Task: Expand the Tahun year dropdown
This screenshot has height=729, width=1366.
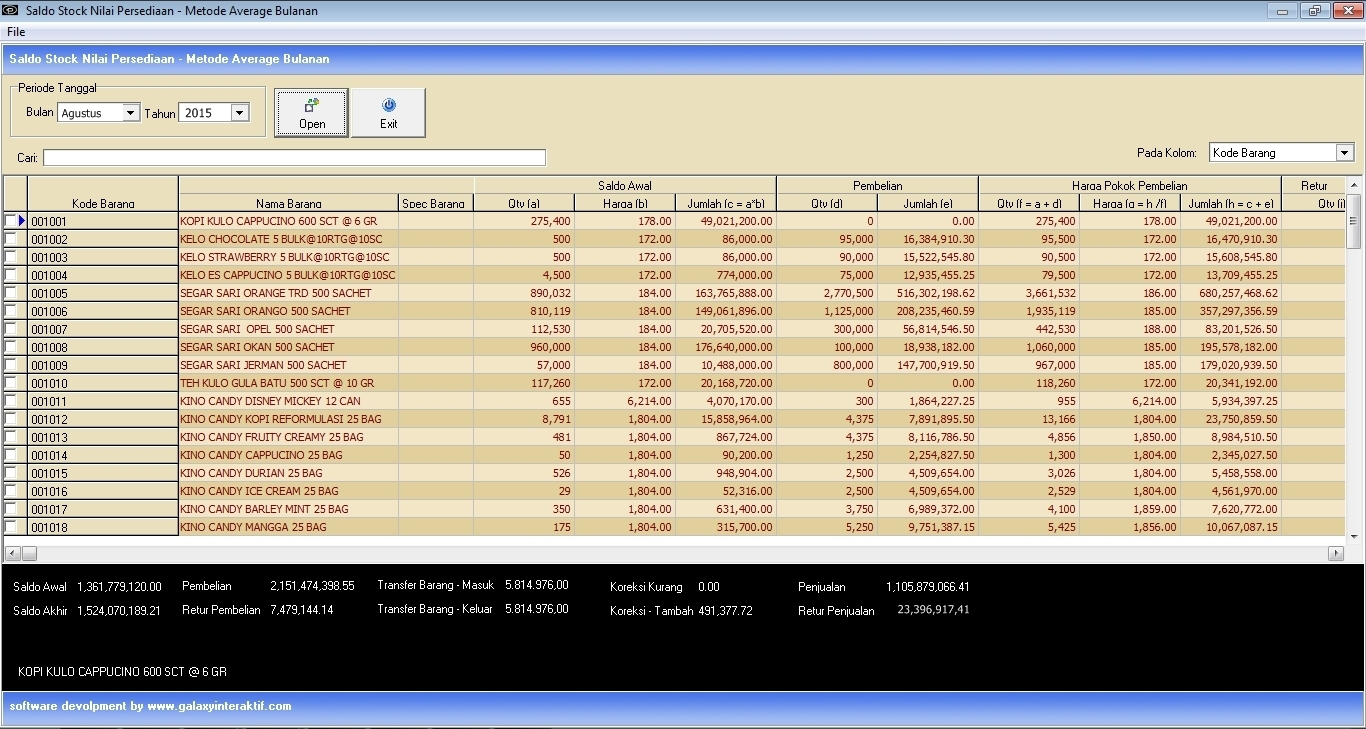Action: point(239,113)
